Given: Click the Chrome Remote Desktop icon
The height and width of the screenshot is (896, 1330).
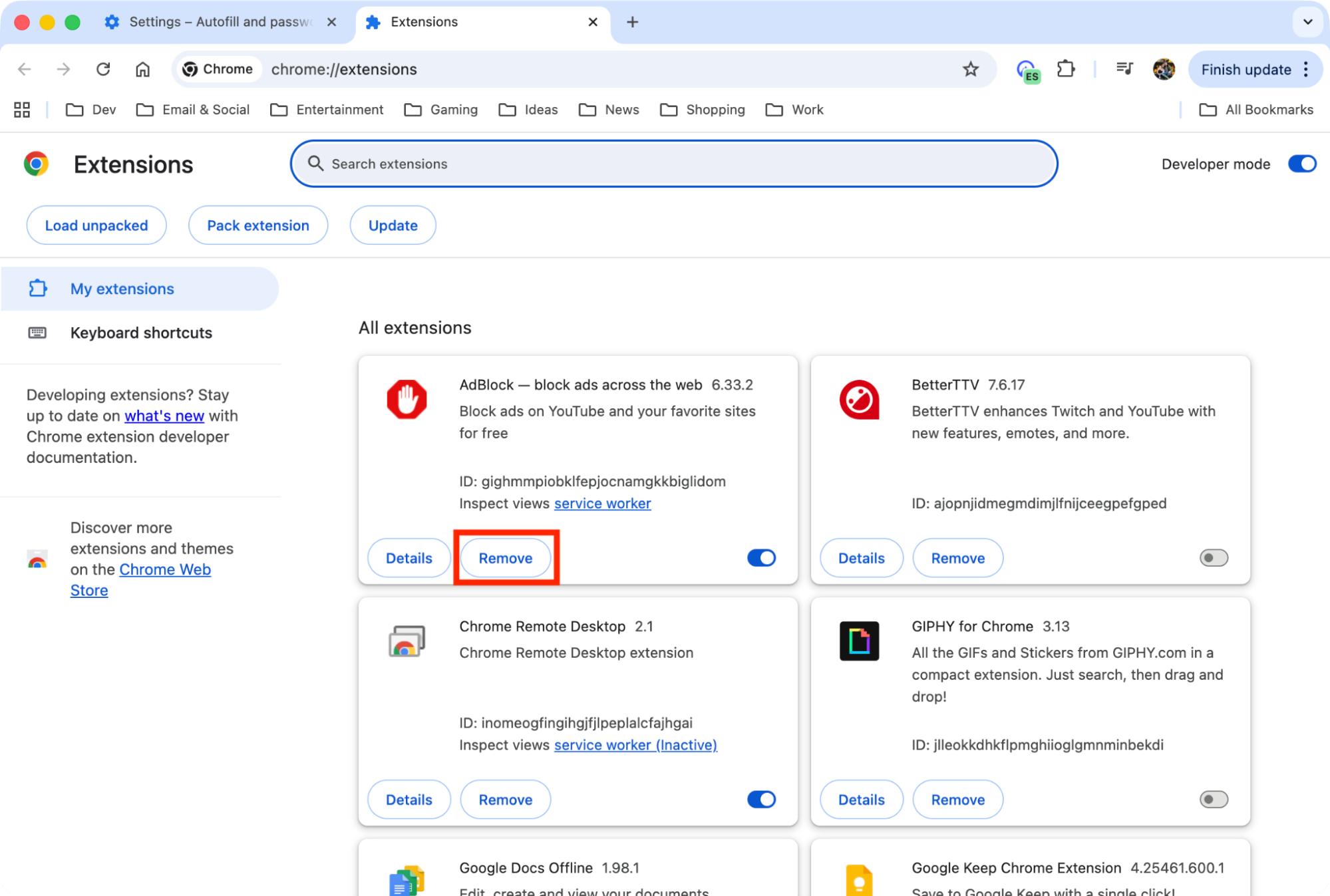Looking at the screenshot, I should [x=407, y=641].
